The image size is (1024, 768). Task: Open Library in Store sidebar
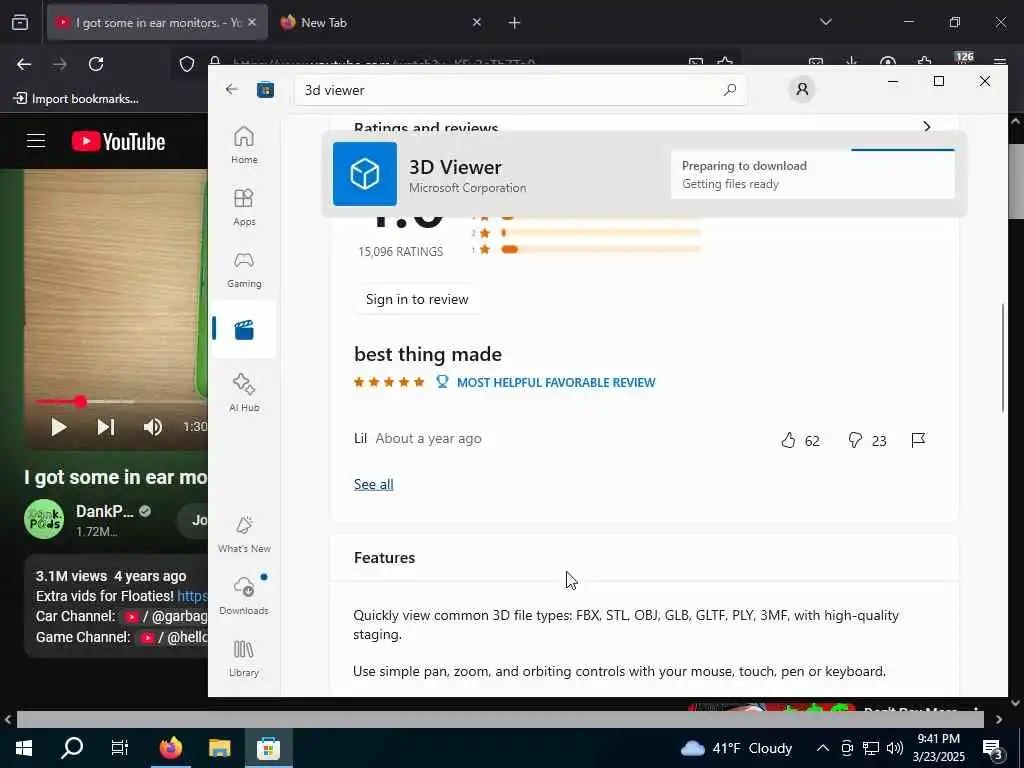[244, 658]
